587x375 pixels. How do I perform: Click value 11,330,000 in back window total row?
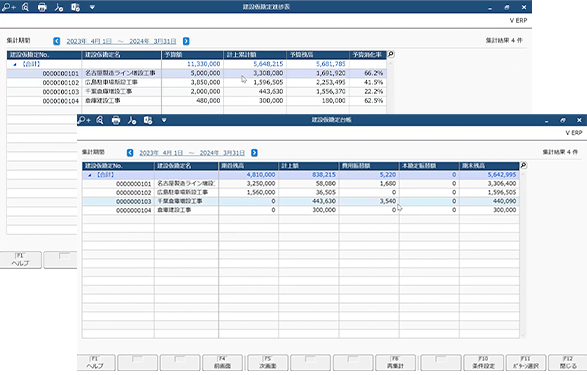[x=204, y=64]
